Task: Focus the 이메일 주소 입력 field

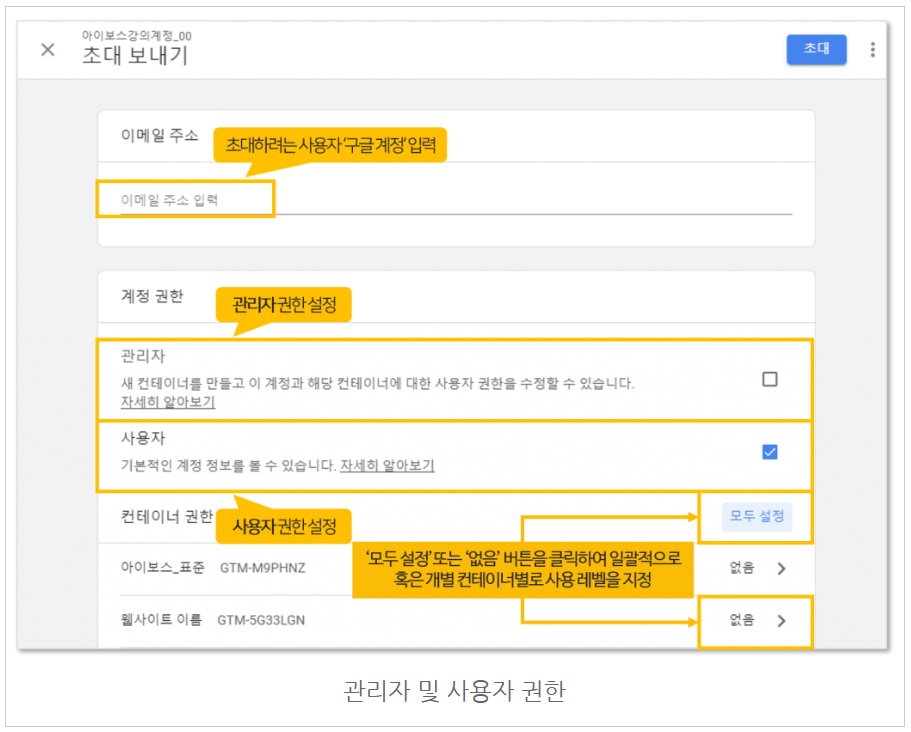Action: tap(456, 200)
